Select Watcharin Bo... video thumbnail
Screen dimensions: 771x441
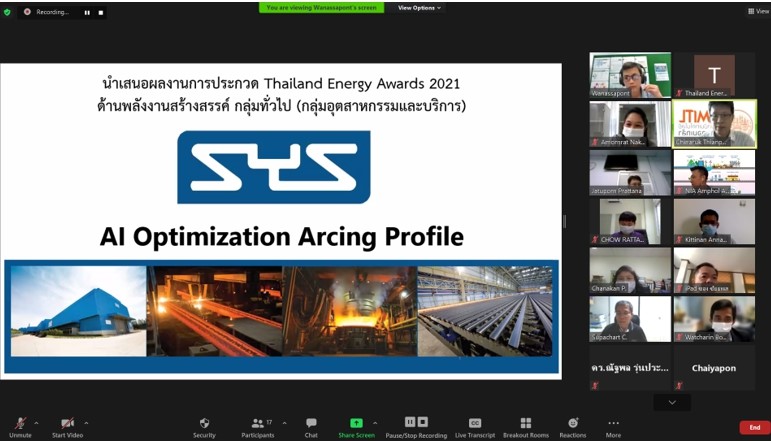(x=714, y=319)
